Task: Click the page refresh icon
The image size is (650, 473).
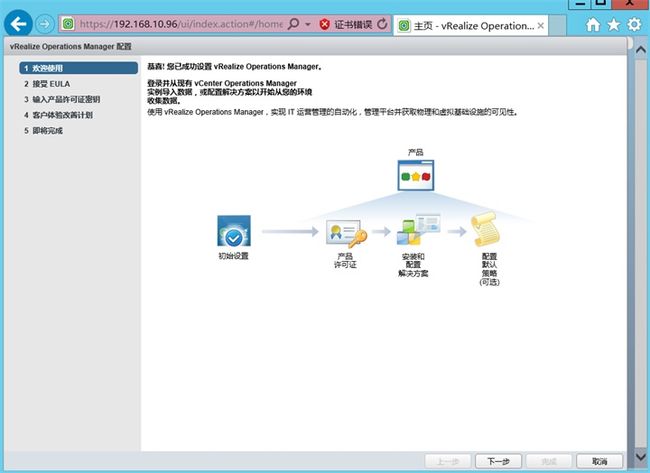Action: click(x=382, y=24)
